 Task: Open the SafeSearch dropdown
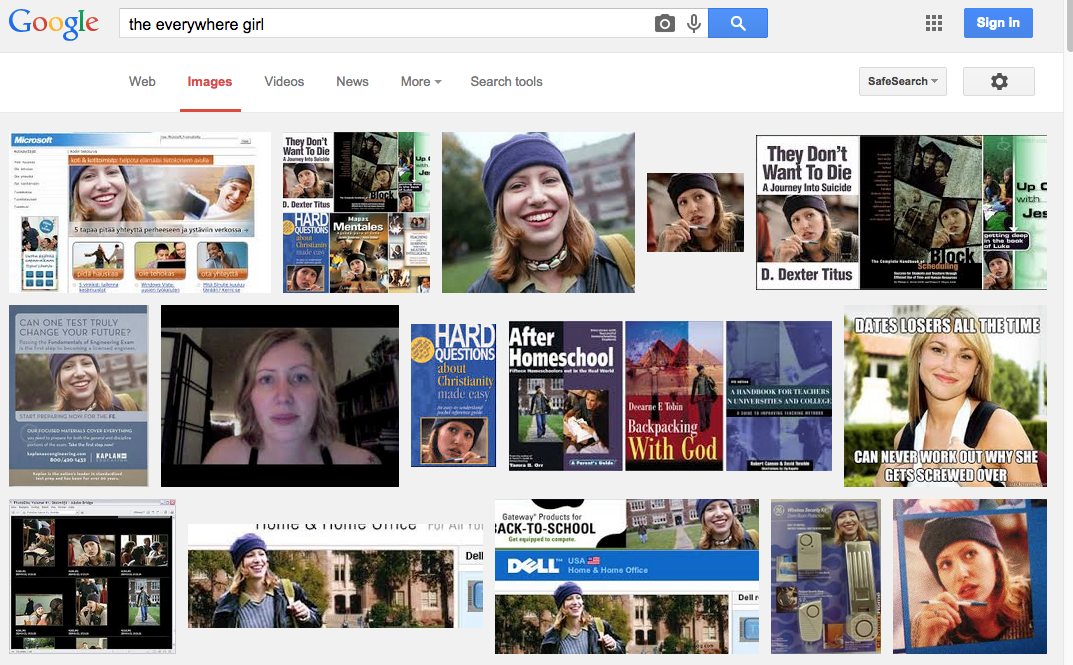(x=903, y=81)
